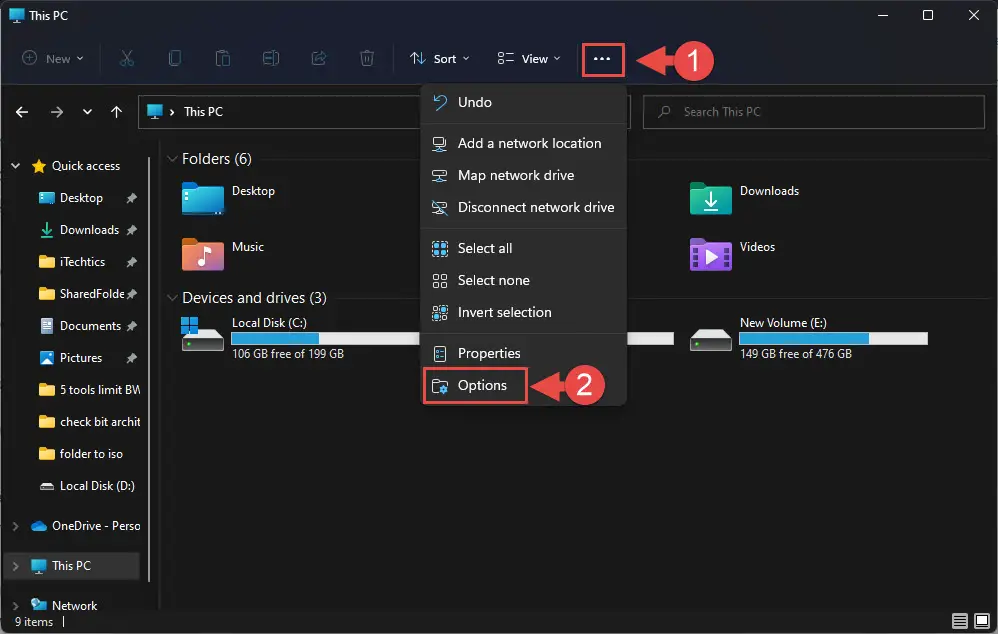
Task: Click Select all in the menu
Action: (x=523, y=248)
